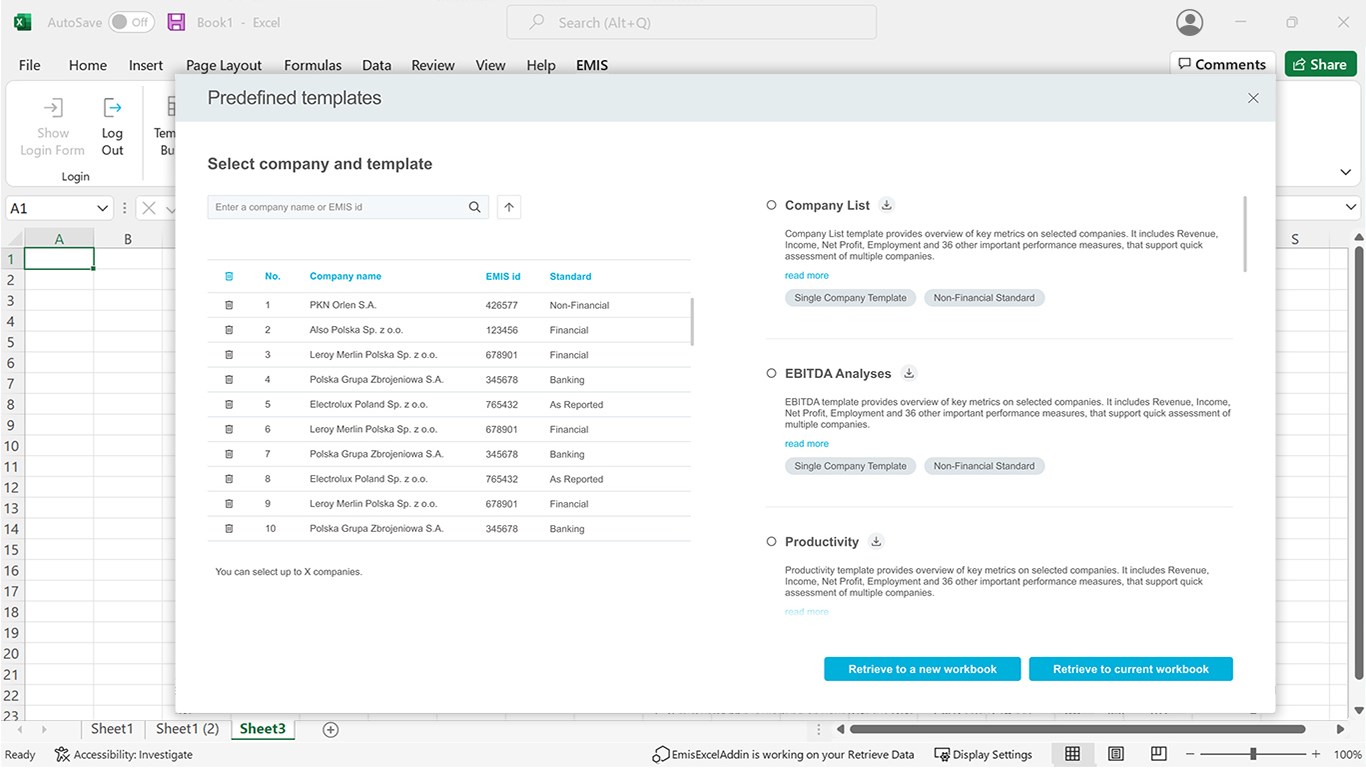
Task: Click the zoom in plus button
Action: 1316,754
